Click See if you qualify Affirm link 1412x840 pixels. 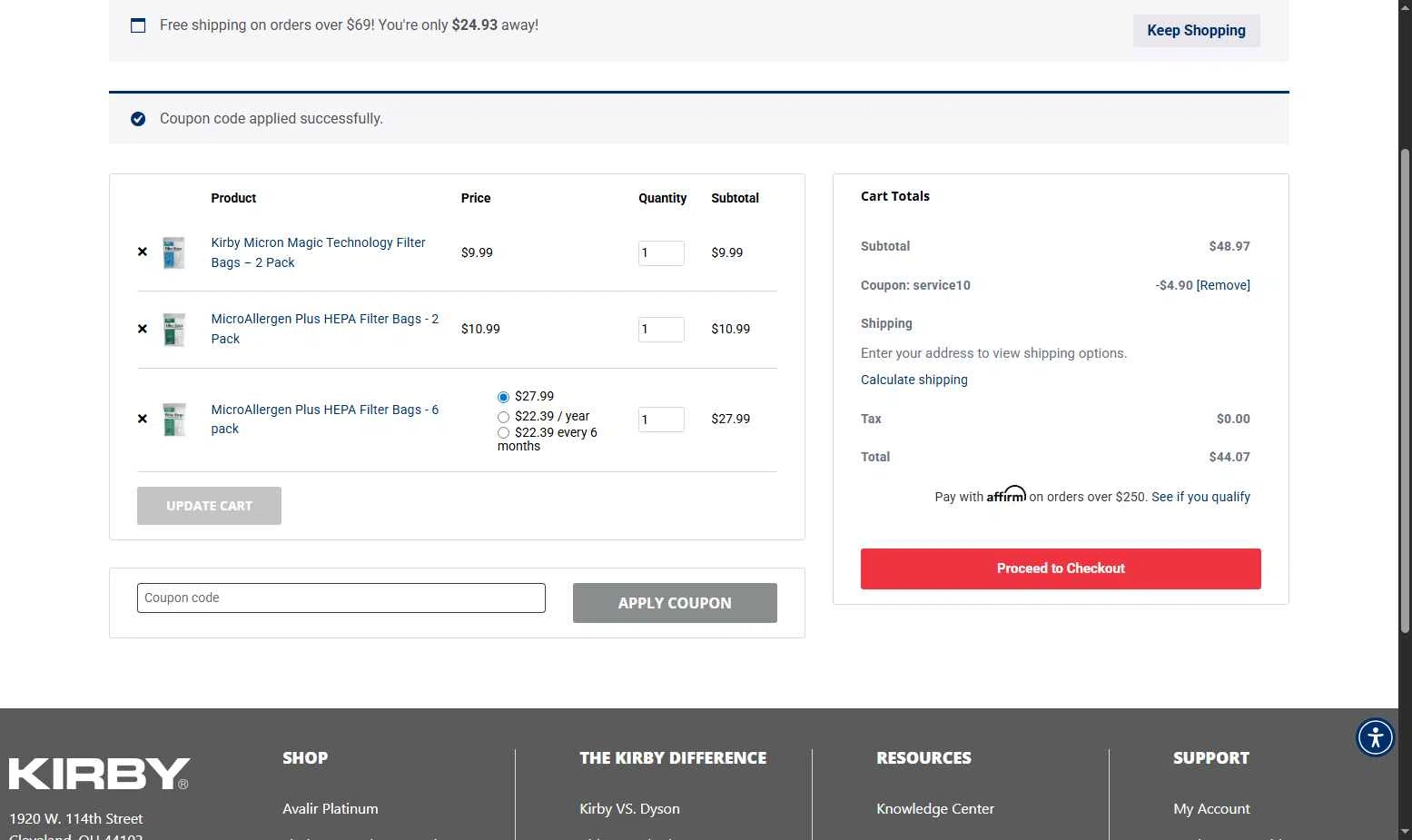point(1200,497)
